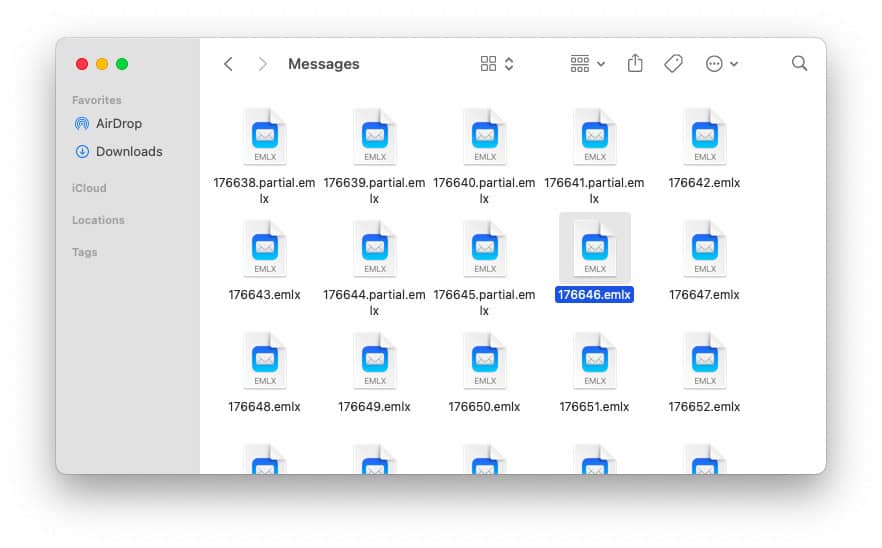Click the 176638.partial.emlx filename label
Image resolution: width=882 pixels, height=548 pixels.
click(264, 191)
